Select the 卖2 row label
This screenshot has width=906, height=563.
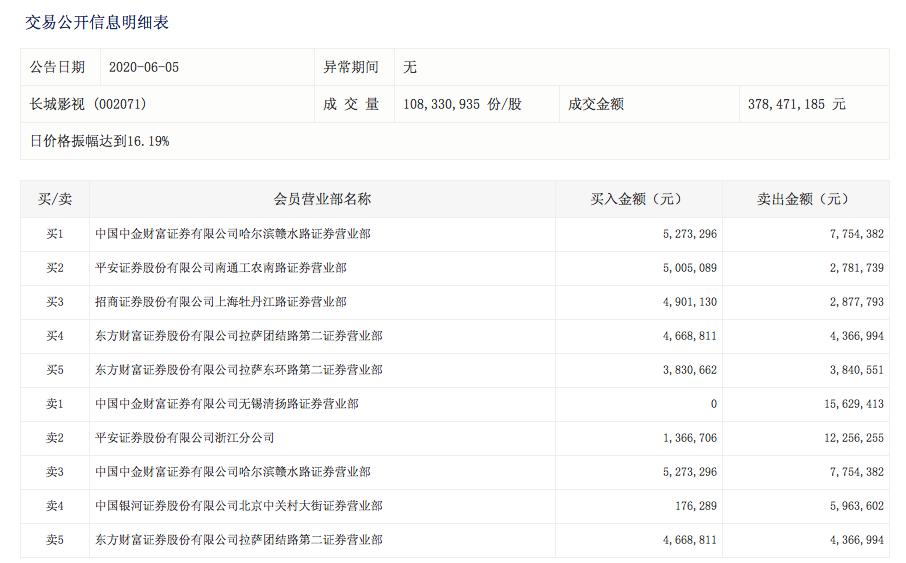(55, 438)
